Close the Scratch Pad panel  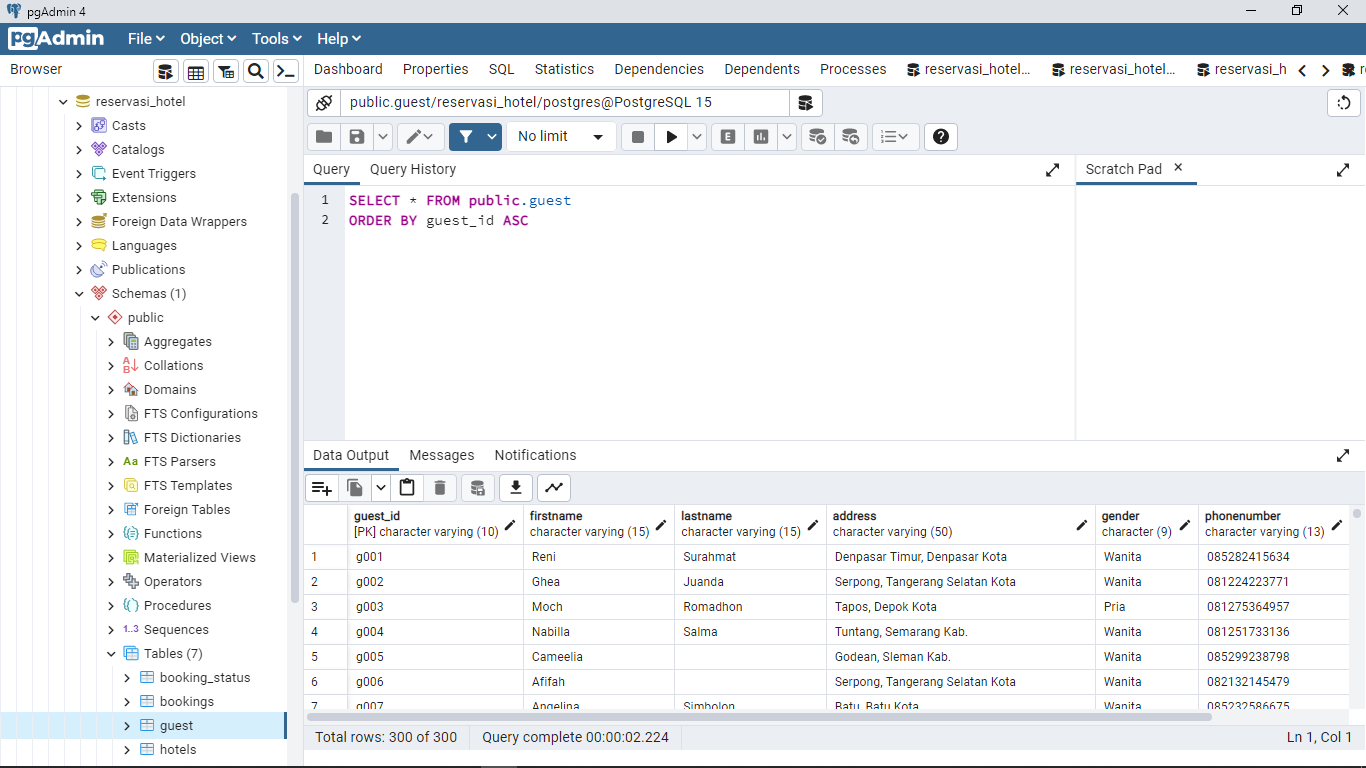click(1177, 169)
